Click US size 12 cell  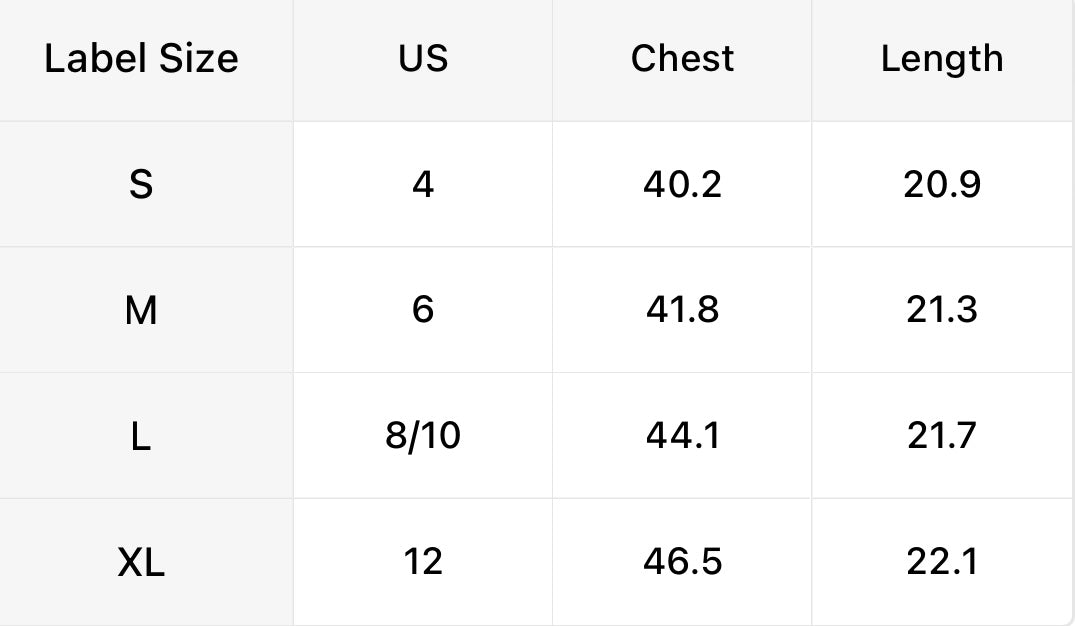423,562
